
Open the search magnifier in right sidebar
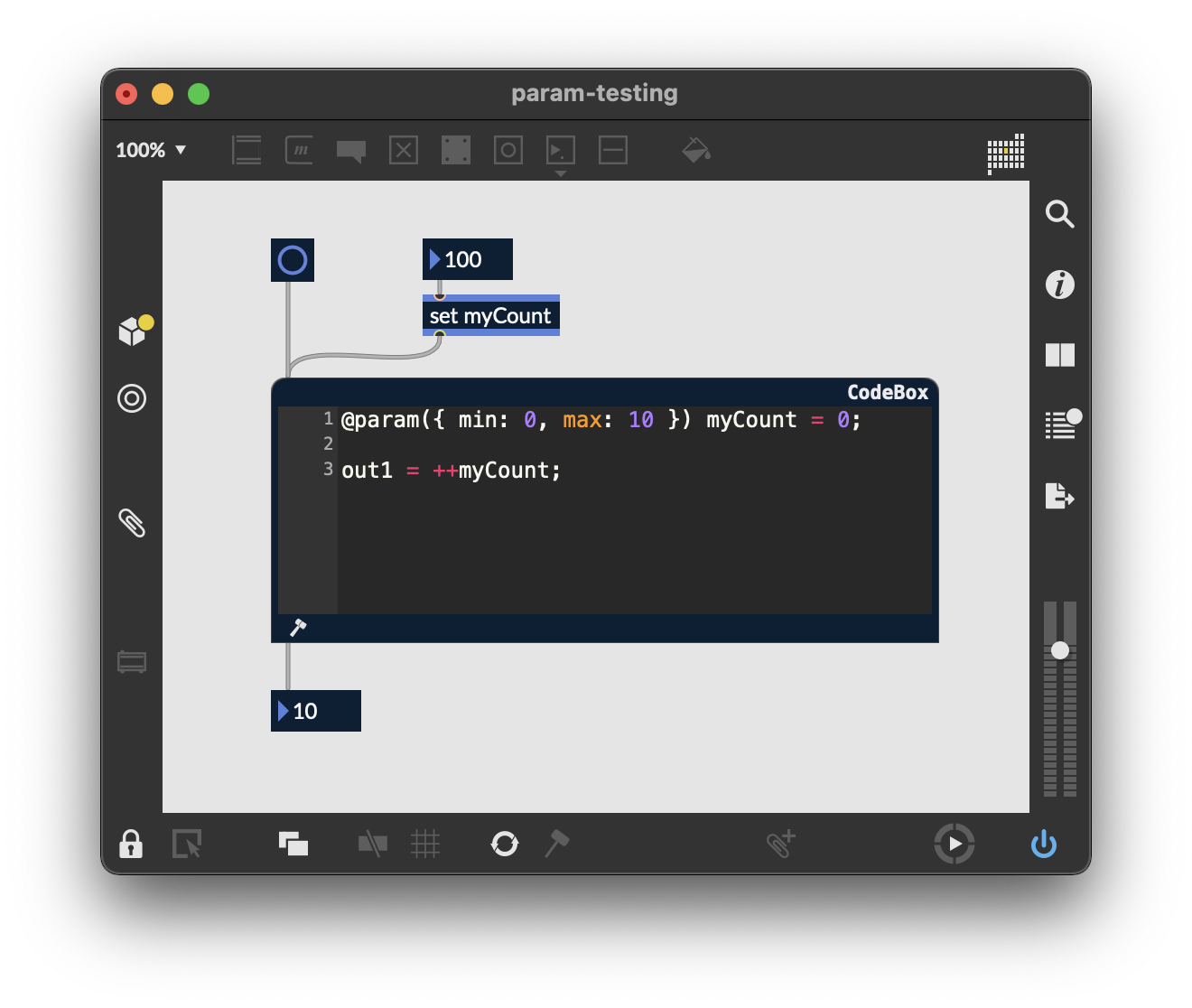point(1059,214)
